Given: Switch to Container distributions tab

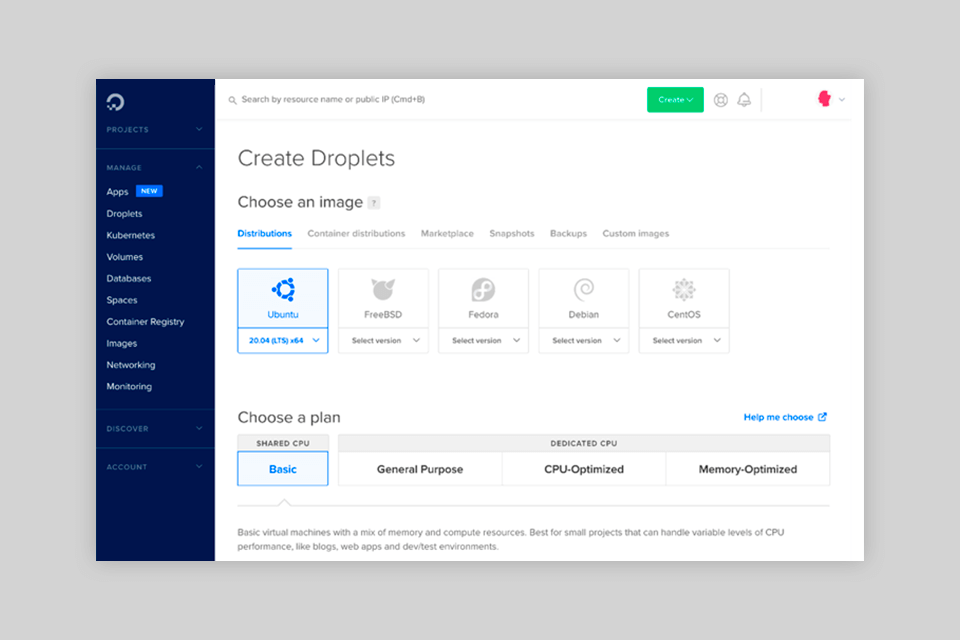Looking at the screenshot, I should tap(356, 233).
